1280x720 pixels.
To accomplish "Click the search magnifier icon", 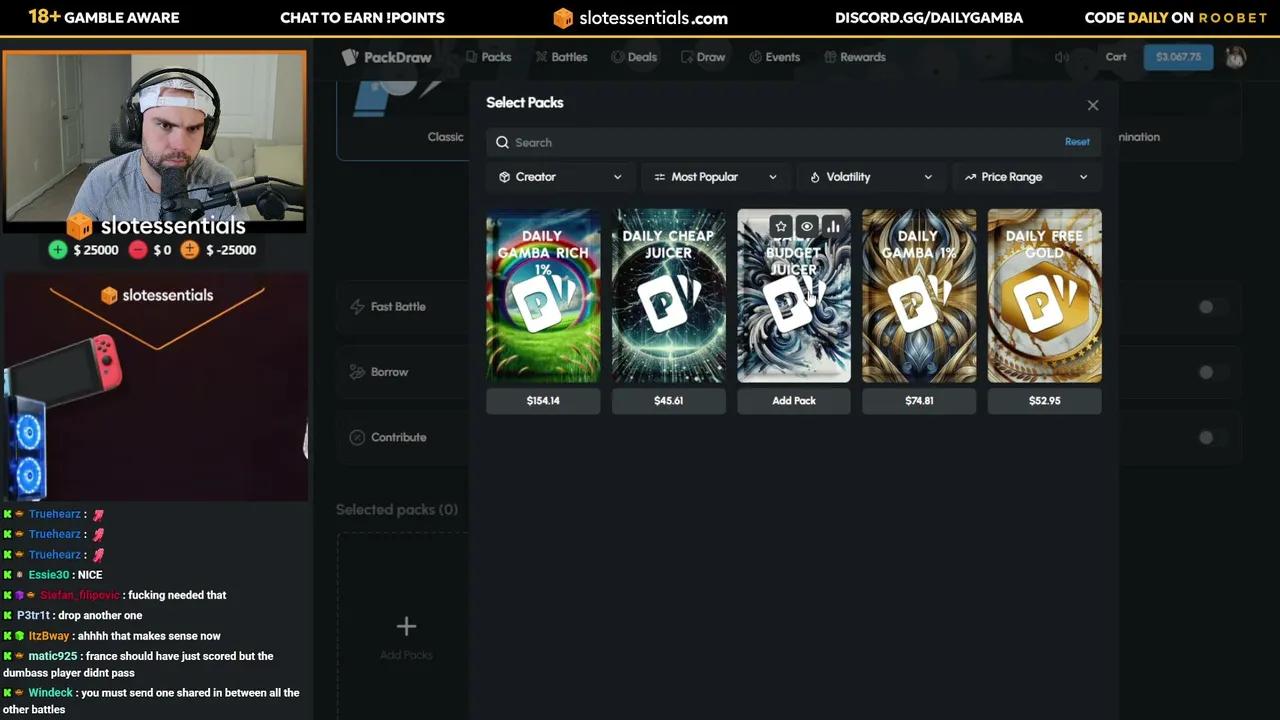I will point(503,142).
